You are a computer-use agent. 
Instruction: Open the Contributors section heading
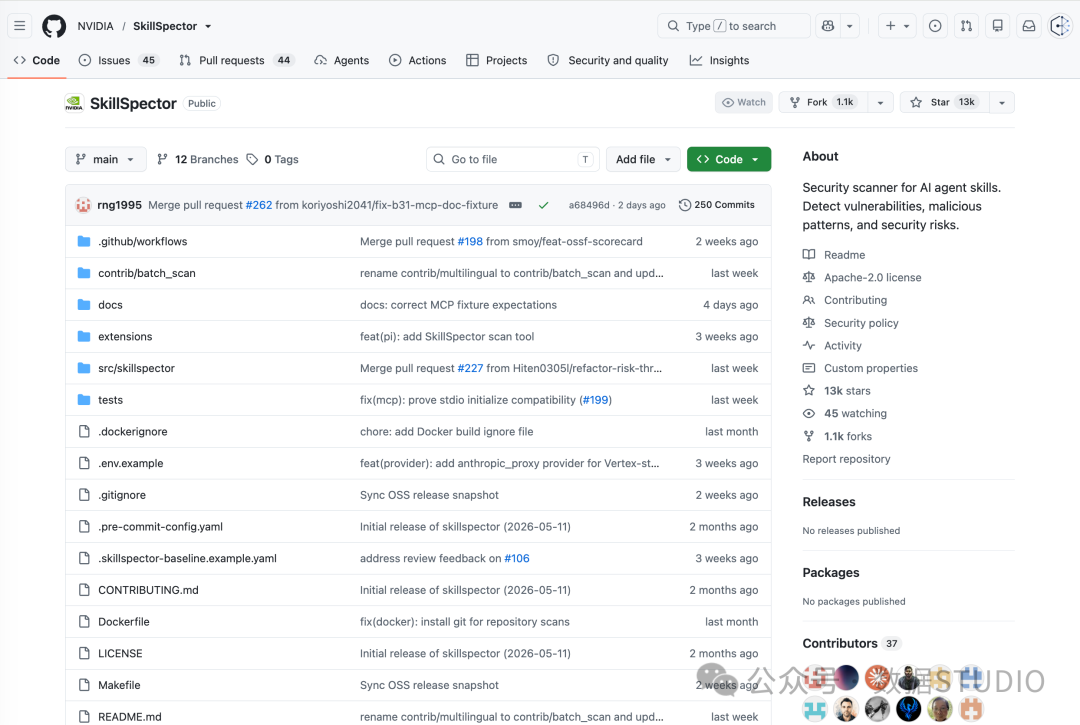840,643
